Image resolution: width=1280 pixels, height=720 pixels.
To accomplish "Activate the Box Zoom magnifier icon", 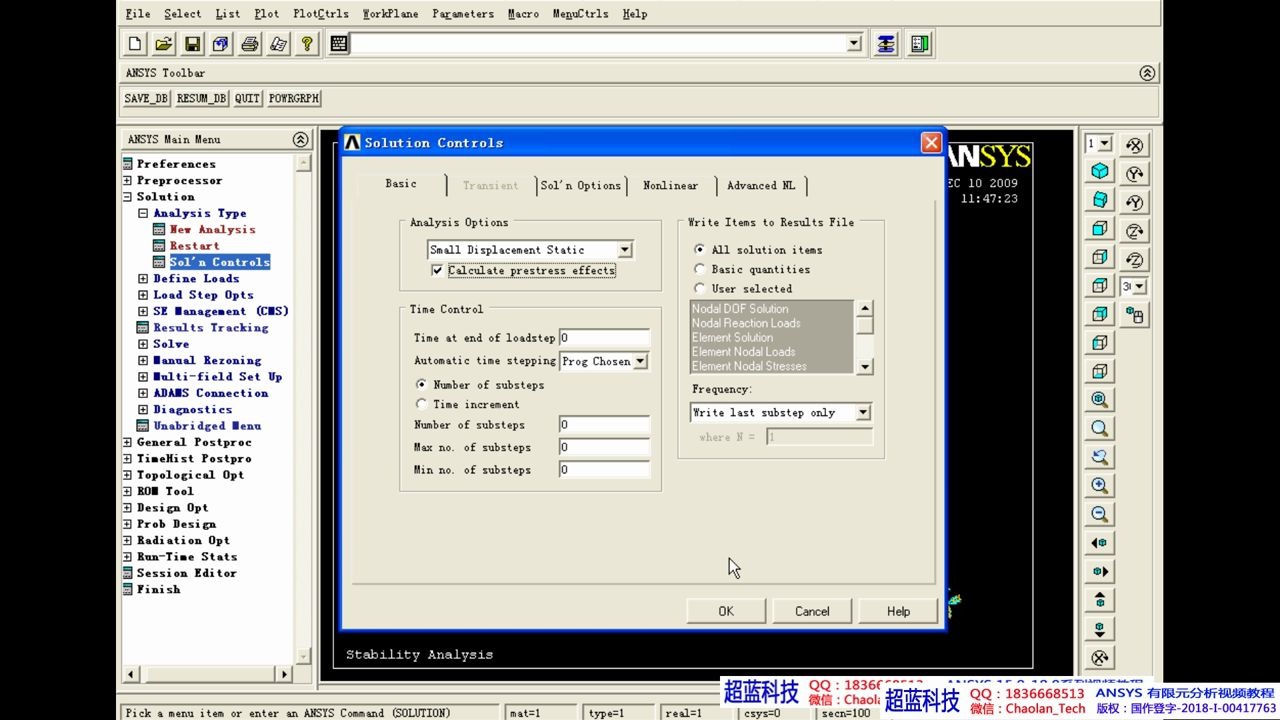I will click(1100, 428).
